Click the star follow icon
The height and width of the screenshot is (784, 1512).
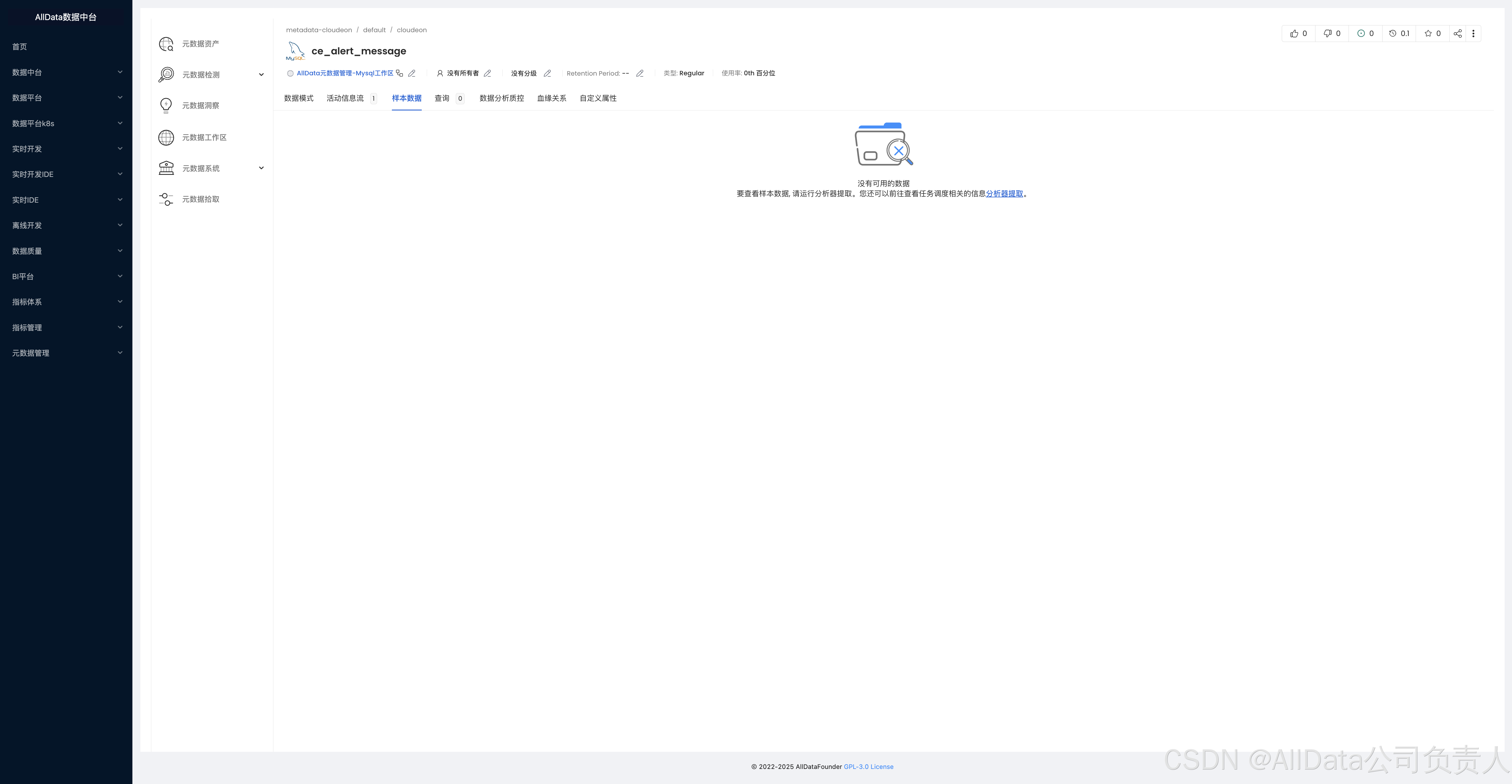(x=1428, y=33)
